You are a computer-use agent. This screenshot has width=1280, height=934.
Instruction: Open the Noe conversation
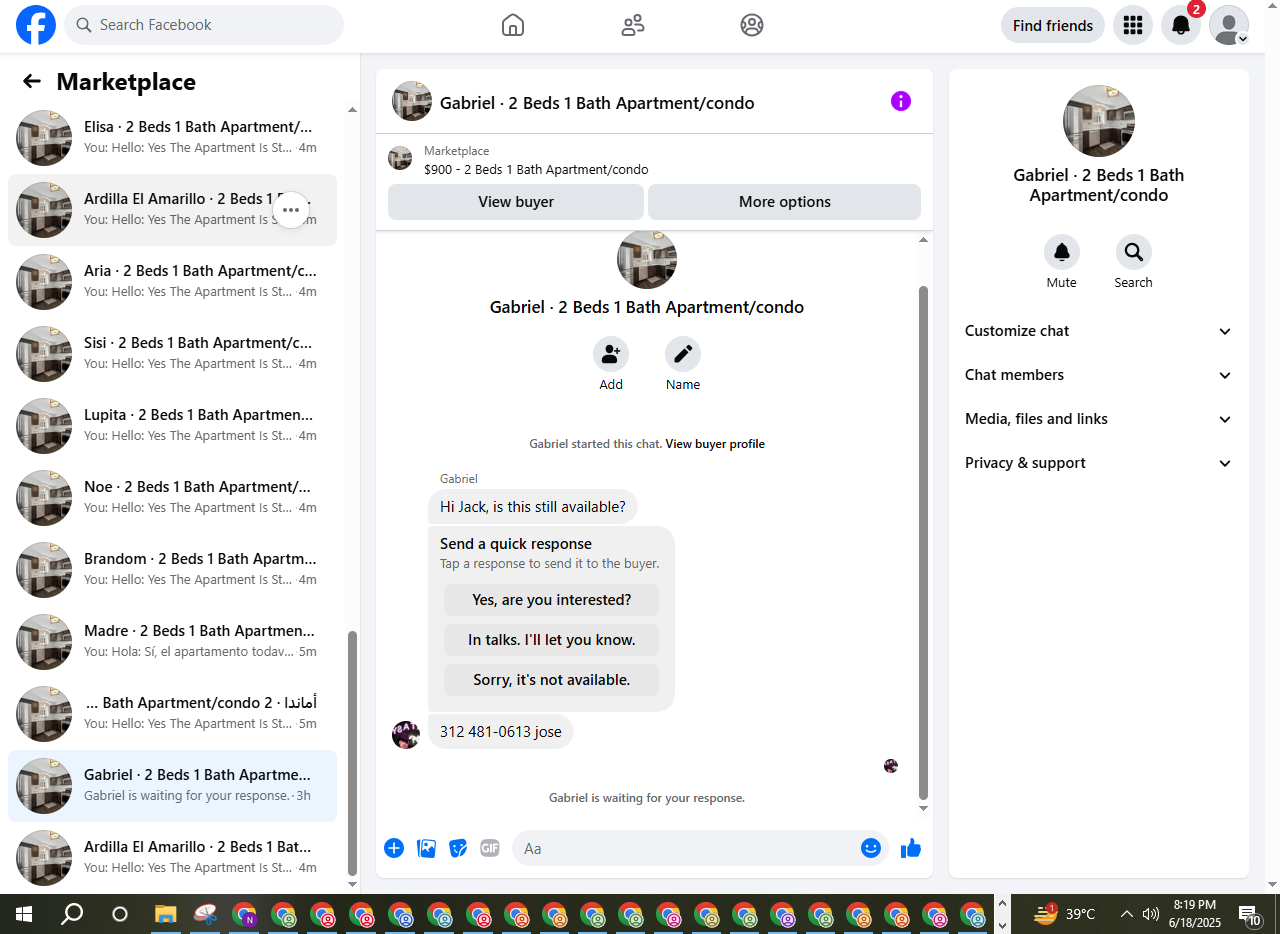point(172,498)
